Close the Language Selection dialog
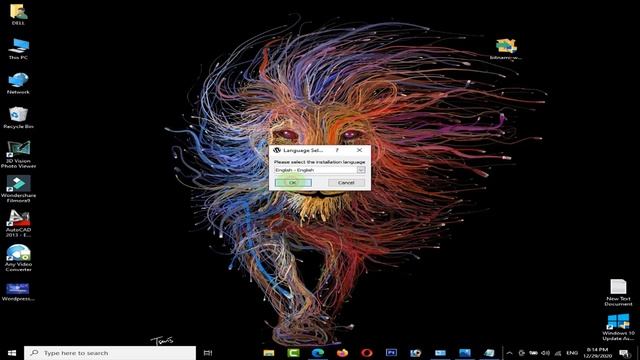 pyautogui.click(x=359, y=150)
